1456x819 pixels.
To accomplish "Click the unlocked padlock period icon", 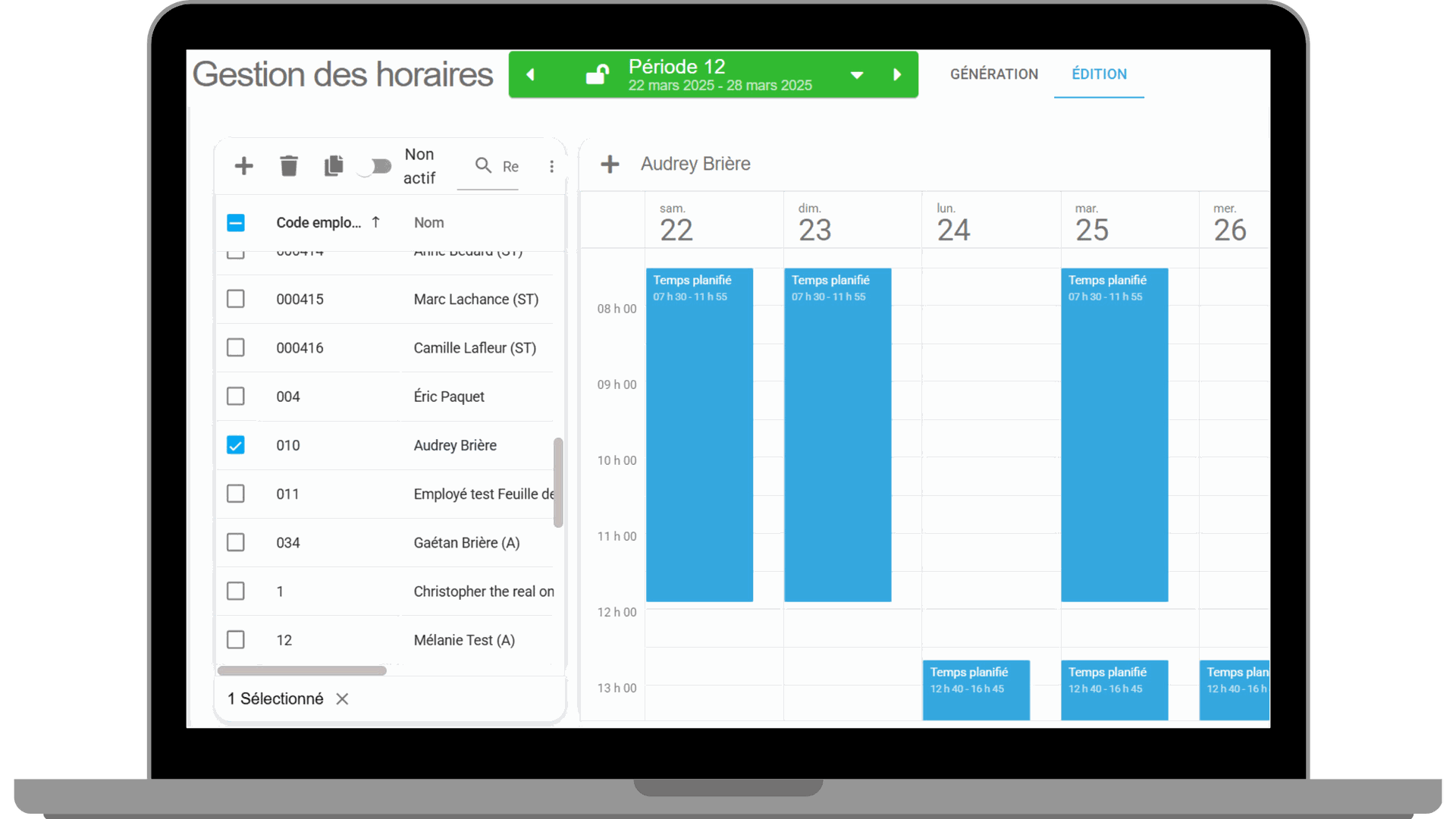I will [x=598, y=74].
